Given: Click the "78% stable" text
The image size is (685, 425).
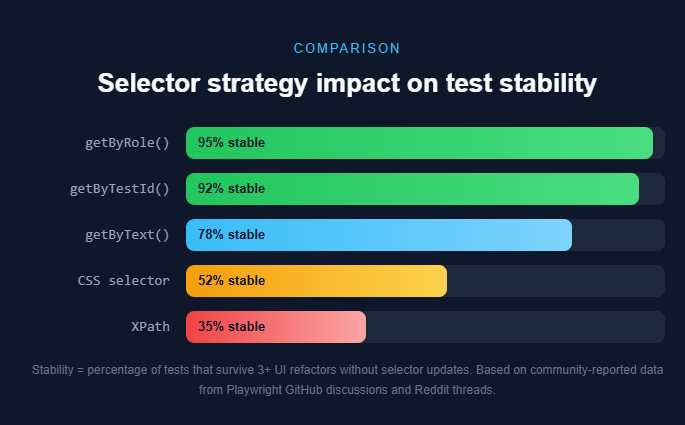Looking at the screenshot, I should (231, 235).
